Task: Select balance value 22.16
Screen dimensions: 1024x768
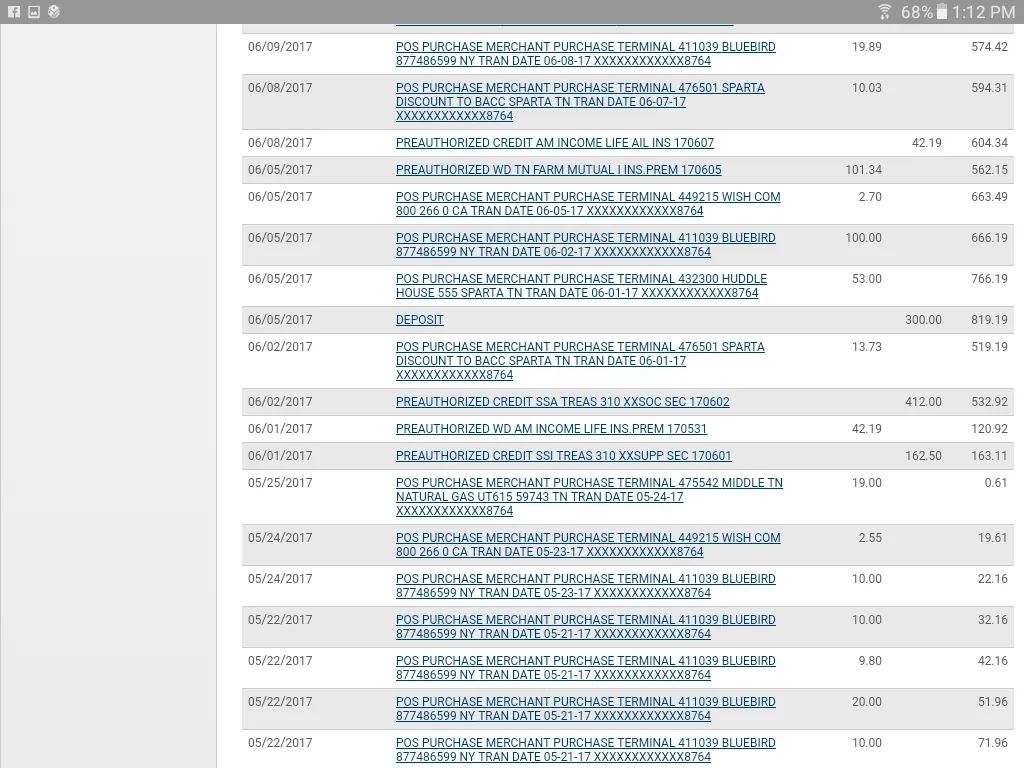Action: pyautogui.click(x=993, y=579)
